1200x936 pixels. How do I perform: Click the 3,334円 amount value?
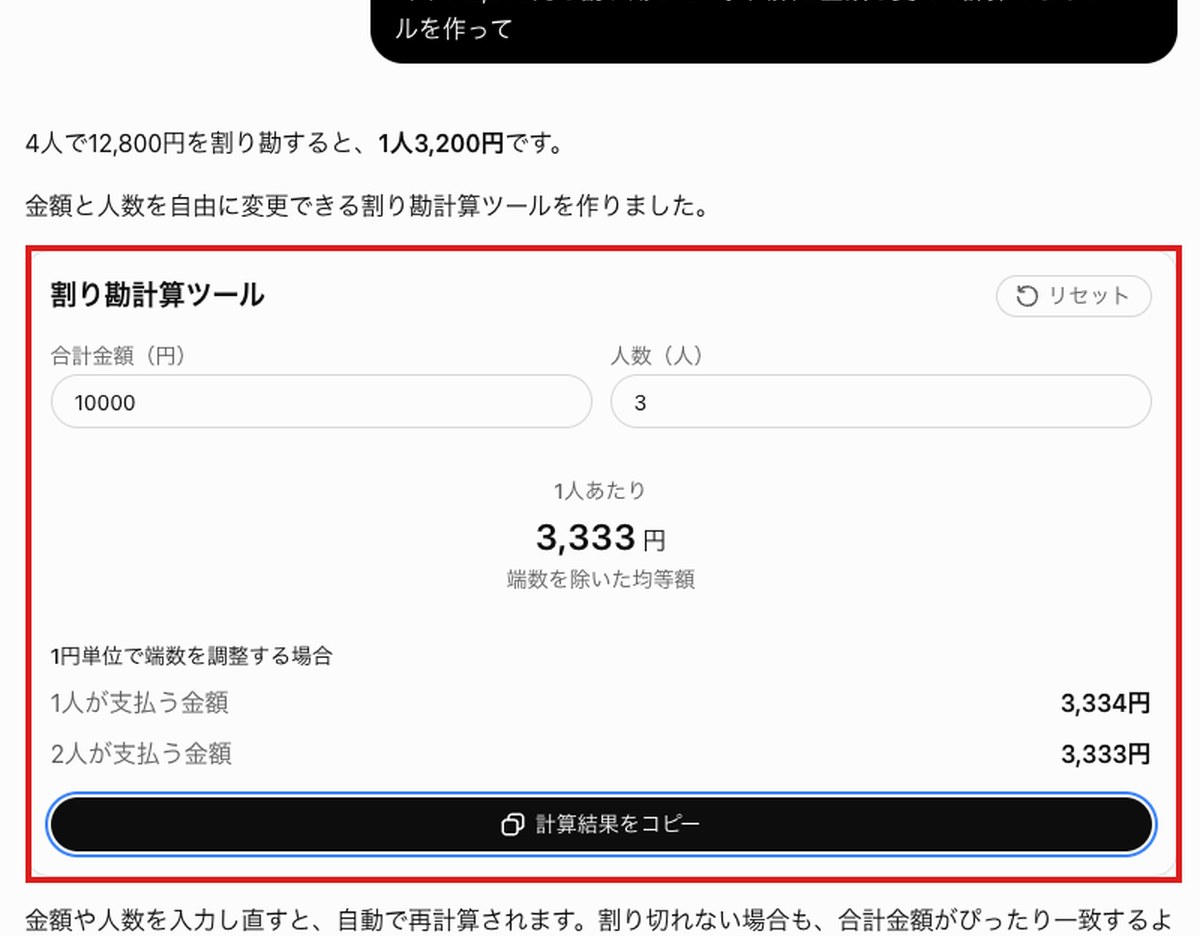[x=1106, y=704]
